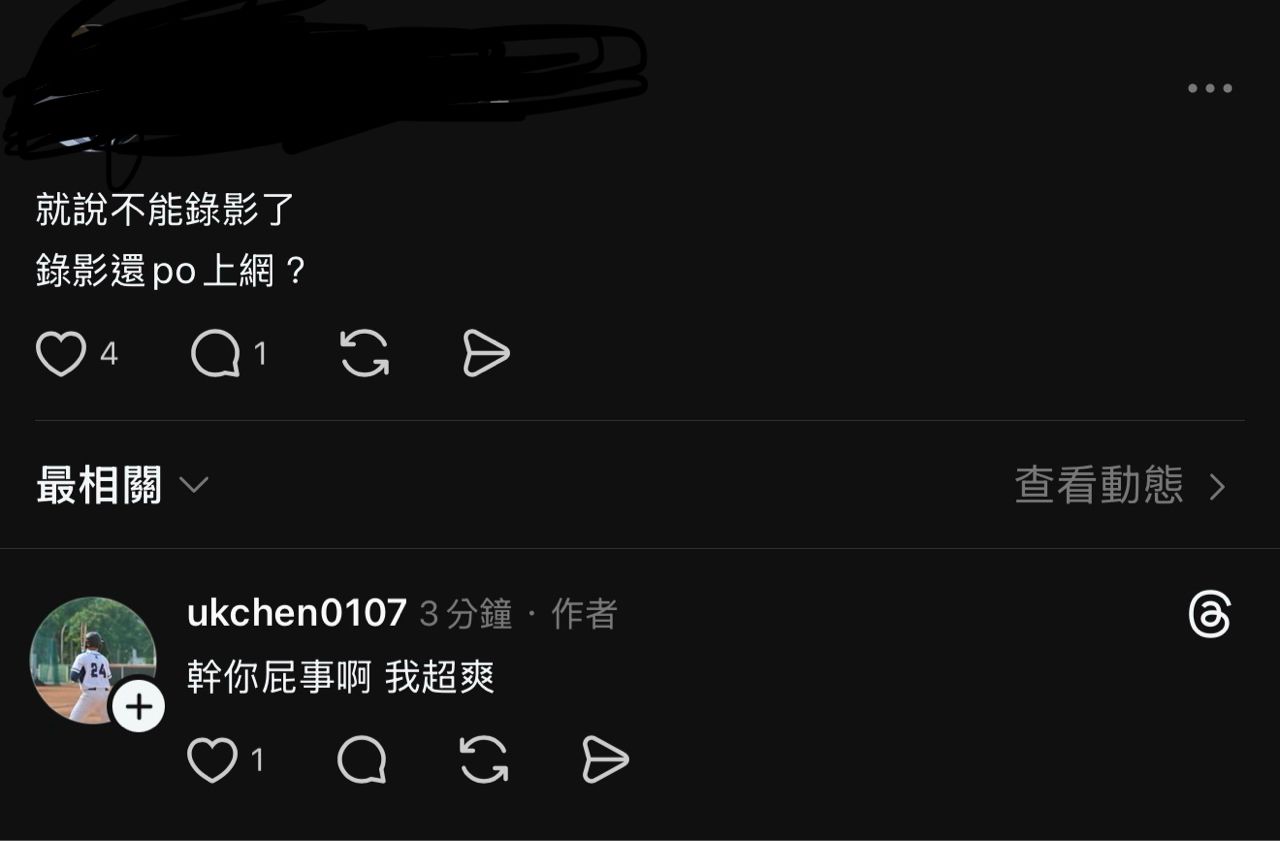Image resolution: width=1280 pixels, height=841 pixels.
Task: Open the ukchen0107 username link
Action: tap(297, 613)
